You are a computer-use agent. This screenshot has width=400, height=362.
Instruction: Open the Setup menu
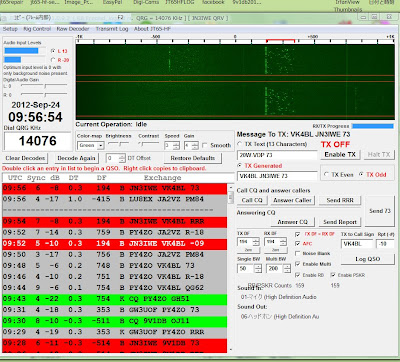pyautogui.click(x=10, y=29)
